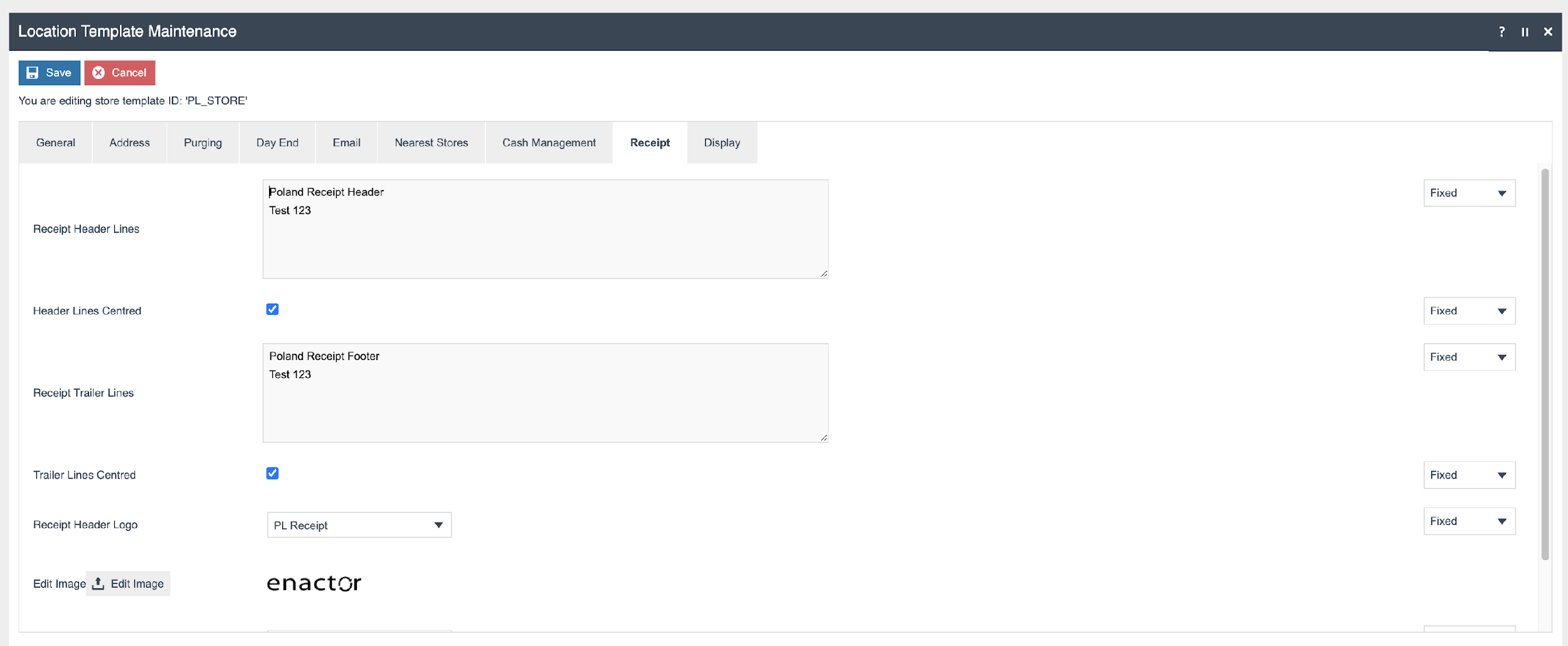Click the pause icon in title bar

[1525, 32]
